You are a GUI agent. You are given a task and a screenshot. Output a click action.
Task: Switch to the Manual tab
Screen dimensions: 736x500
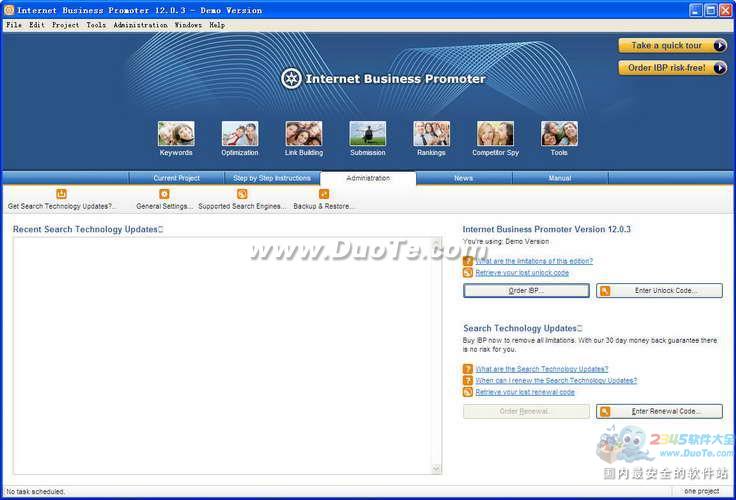(560, 178)
